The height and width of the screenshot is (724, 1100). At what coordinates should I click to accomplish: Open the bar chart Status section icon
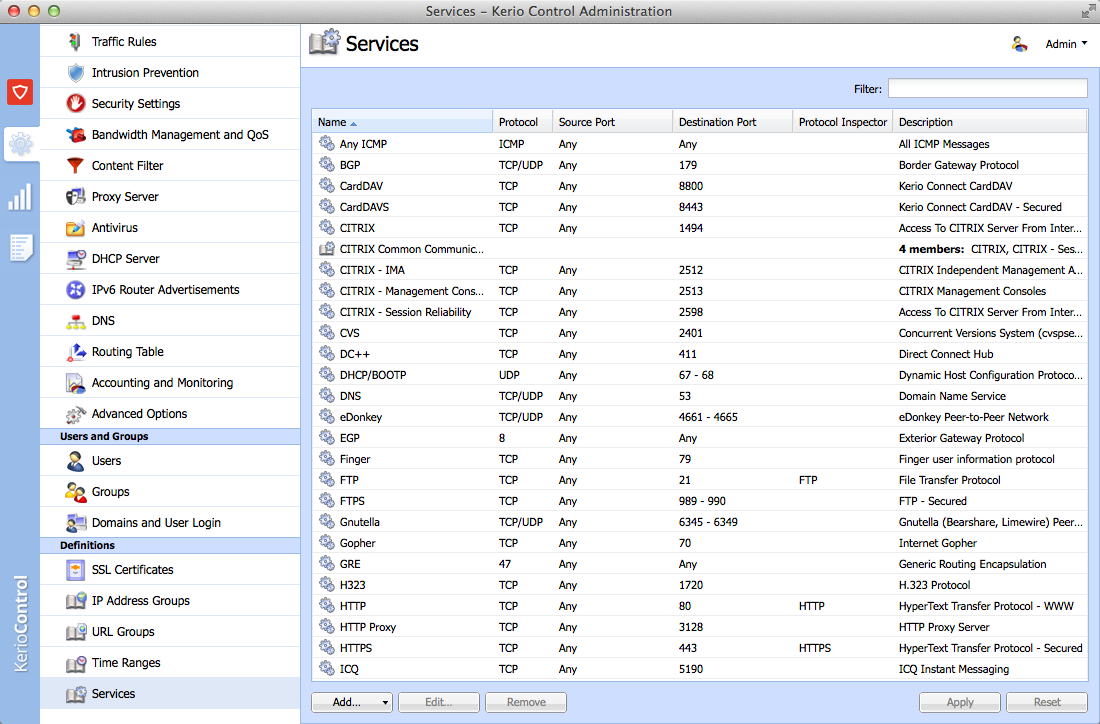20,197
